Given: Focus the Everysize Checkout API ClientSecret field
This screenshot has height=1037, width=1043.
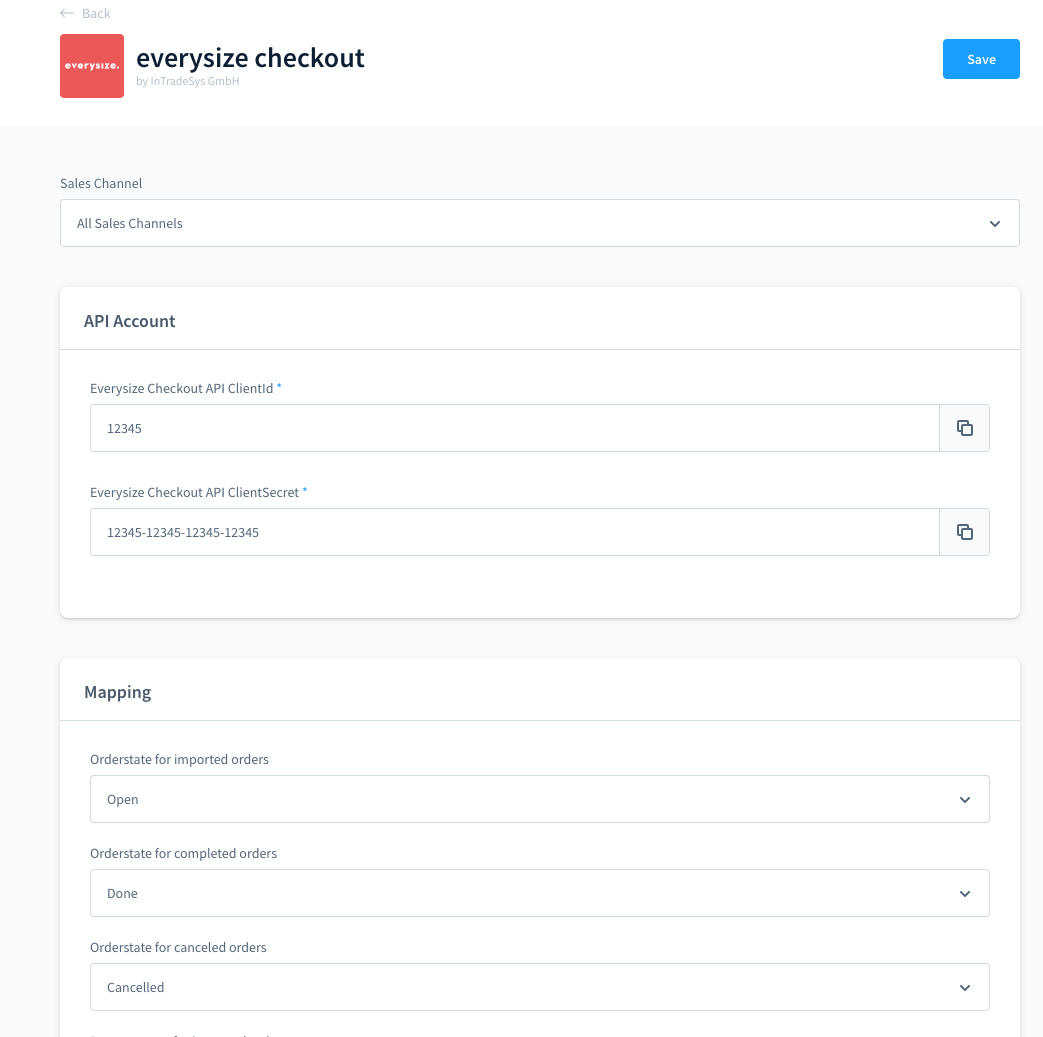Looking at the screenshot, I should tap(514, 532).
